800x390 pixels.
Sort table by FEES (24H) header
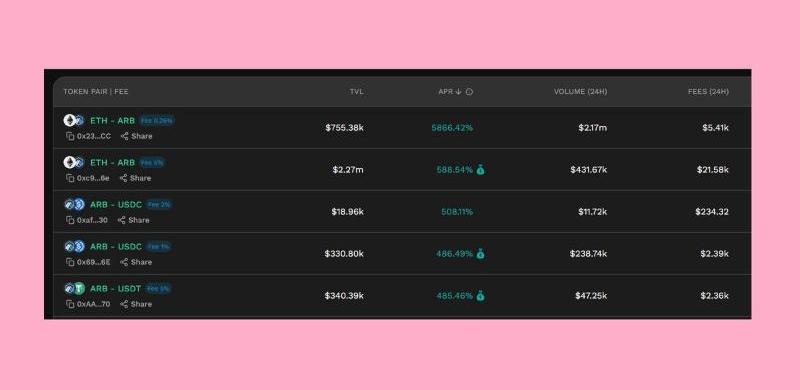(x=708, y=92)
